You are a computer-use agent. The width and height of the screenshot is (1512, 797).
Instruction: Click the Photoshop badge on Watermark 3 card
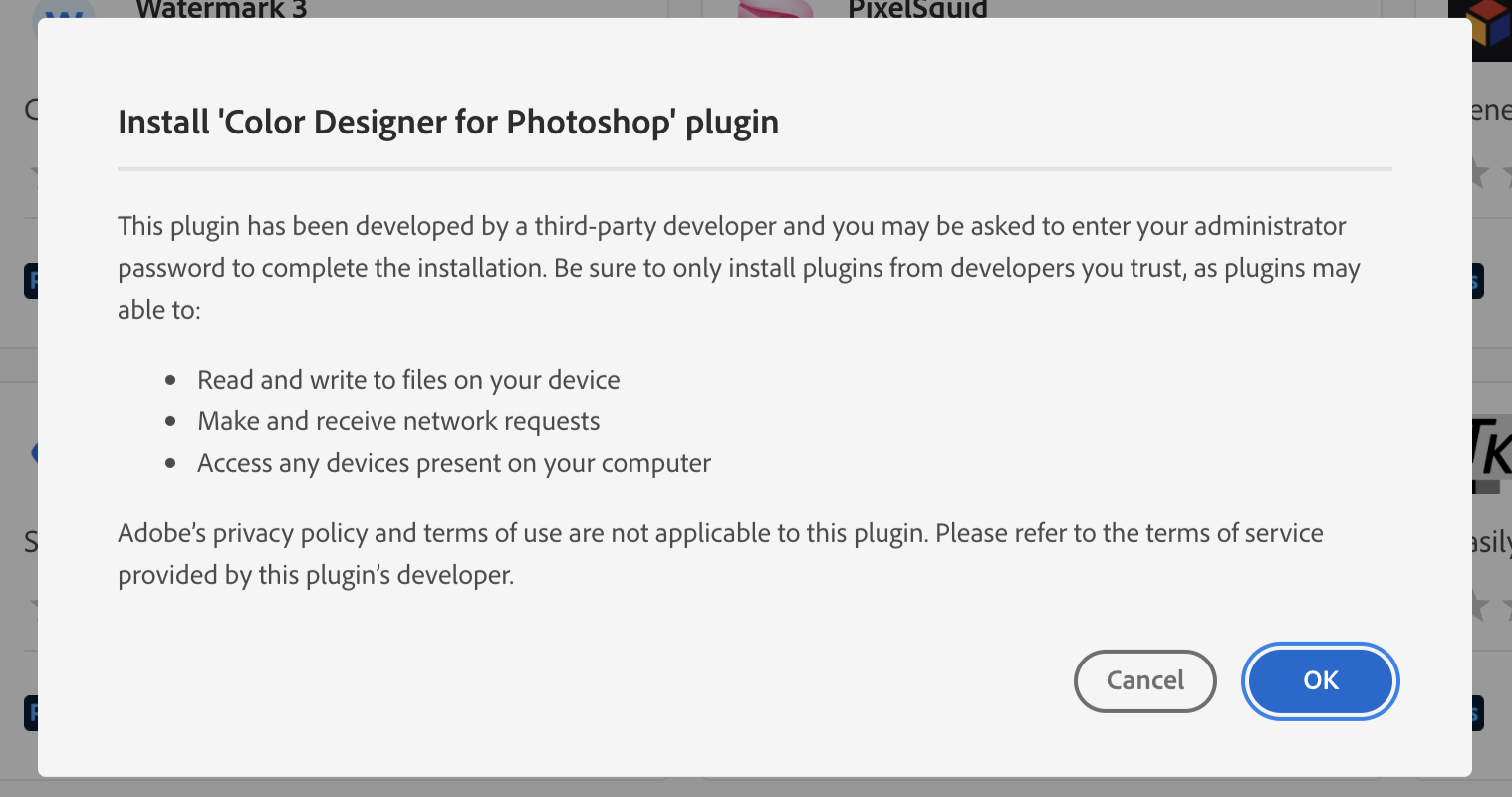30,281
